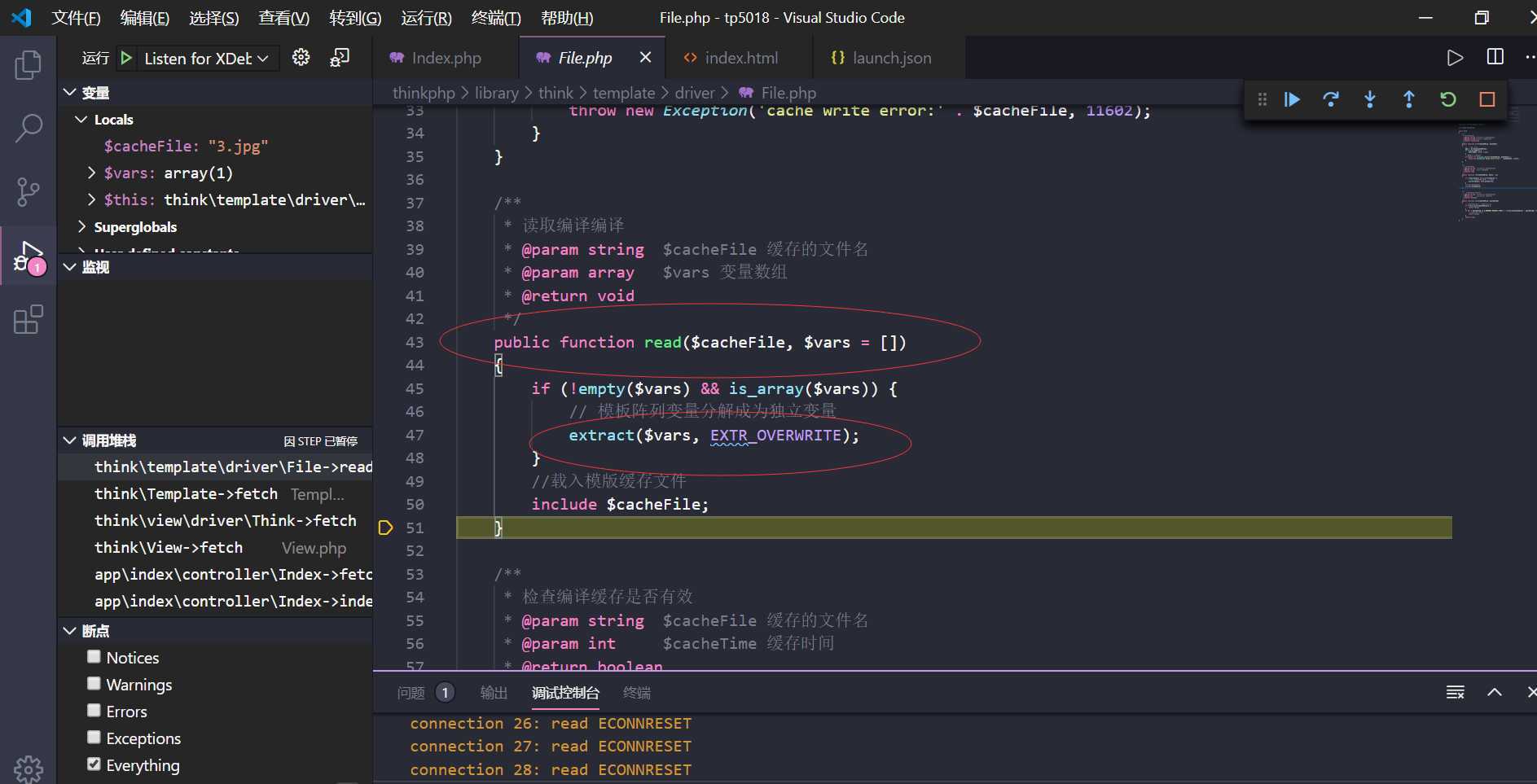Close the File.php tab
The height and width of the screenshot is (784, 1537).
pos(645,57)
